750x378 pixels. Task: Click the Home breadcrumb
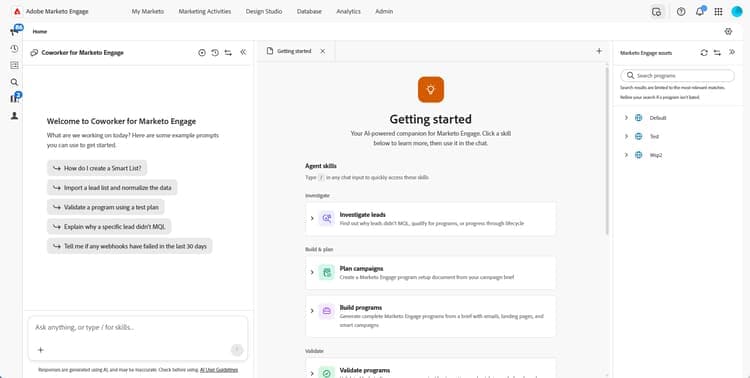coord(40,32)
